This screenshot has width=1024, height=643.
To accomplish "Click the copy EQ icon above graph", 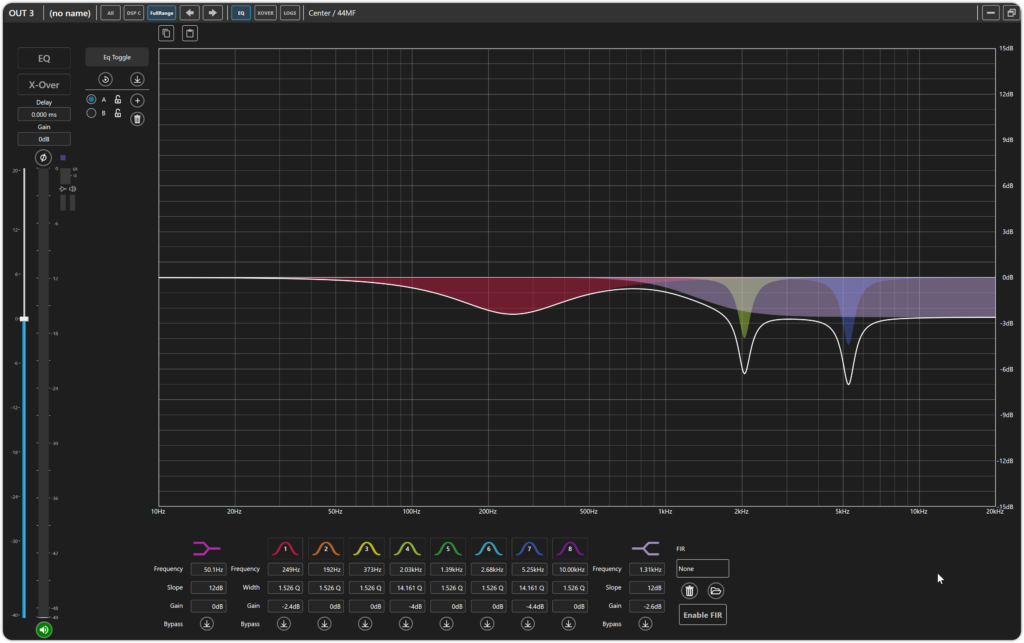I will 166,33.
